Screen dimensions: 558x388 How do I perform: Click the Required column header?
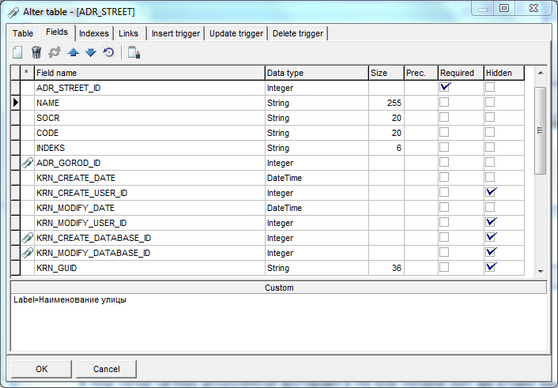[x=460, y=73]
